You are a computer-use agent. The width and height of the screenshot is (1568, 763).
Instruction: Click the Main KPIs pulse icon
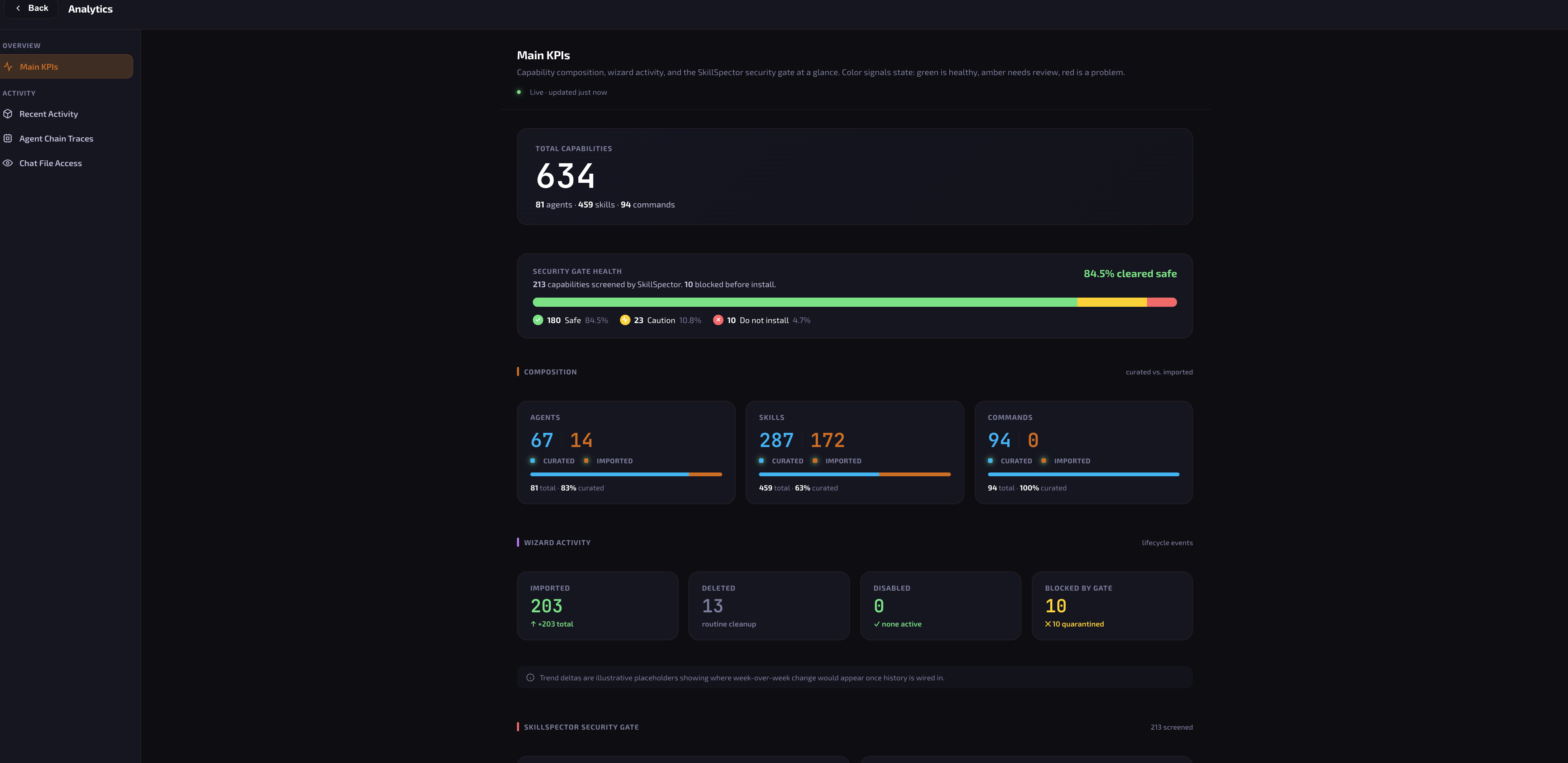click(x=8, y=66)
